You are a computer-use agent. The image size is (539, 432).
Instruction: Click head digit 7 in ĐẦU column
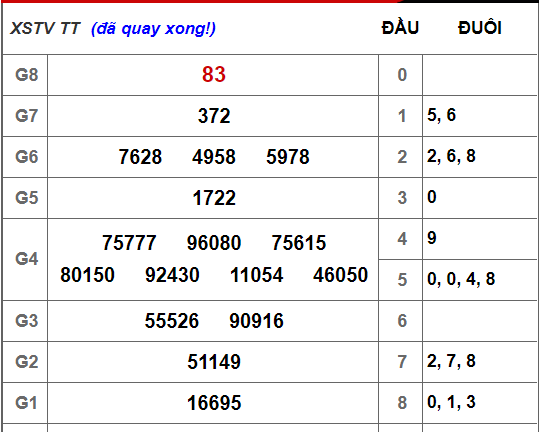pyautogui.click(x=402, y=362)
